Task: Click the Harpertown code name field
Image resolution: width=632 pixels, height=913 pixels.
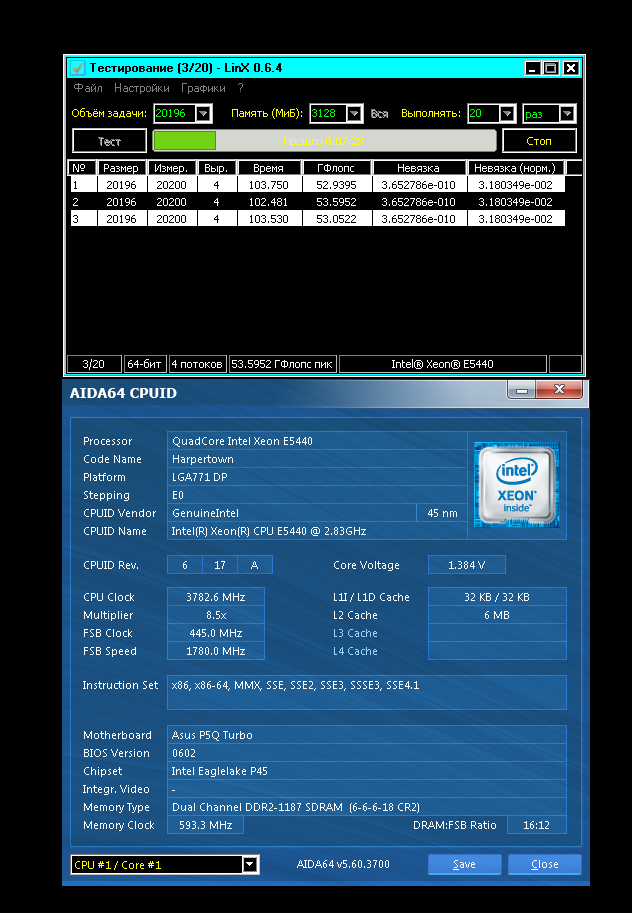Action: coord(317,459)
